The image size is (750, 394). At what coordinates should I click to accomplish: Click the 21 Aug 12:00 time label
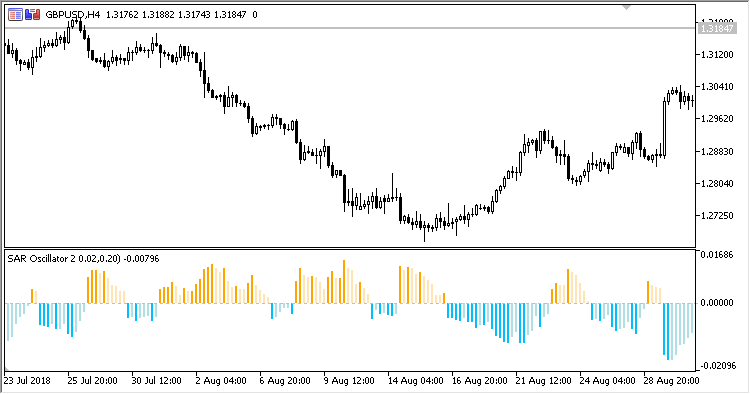click(544, 381)
